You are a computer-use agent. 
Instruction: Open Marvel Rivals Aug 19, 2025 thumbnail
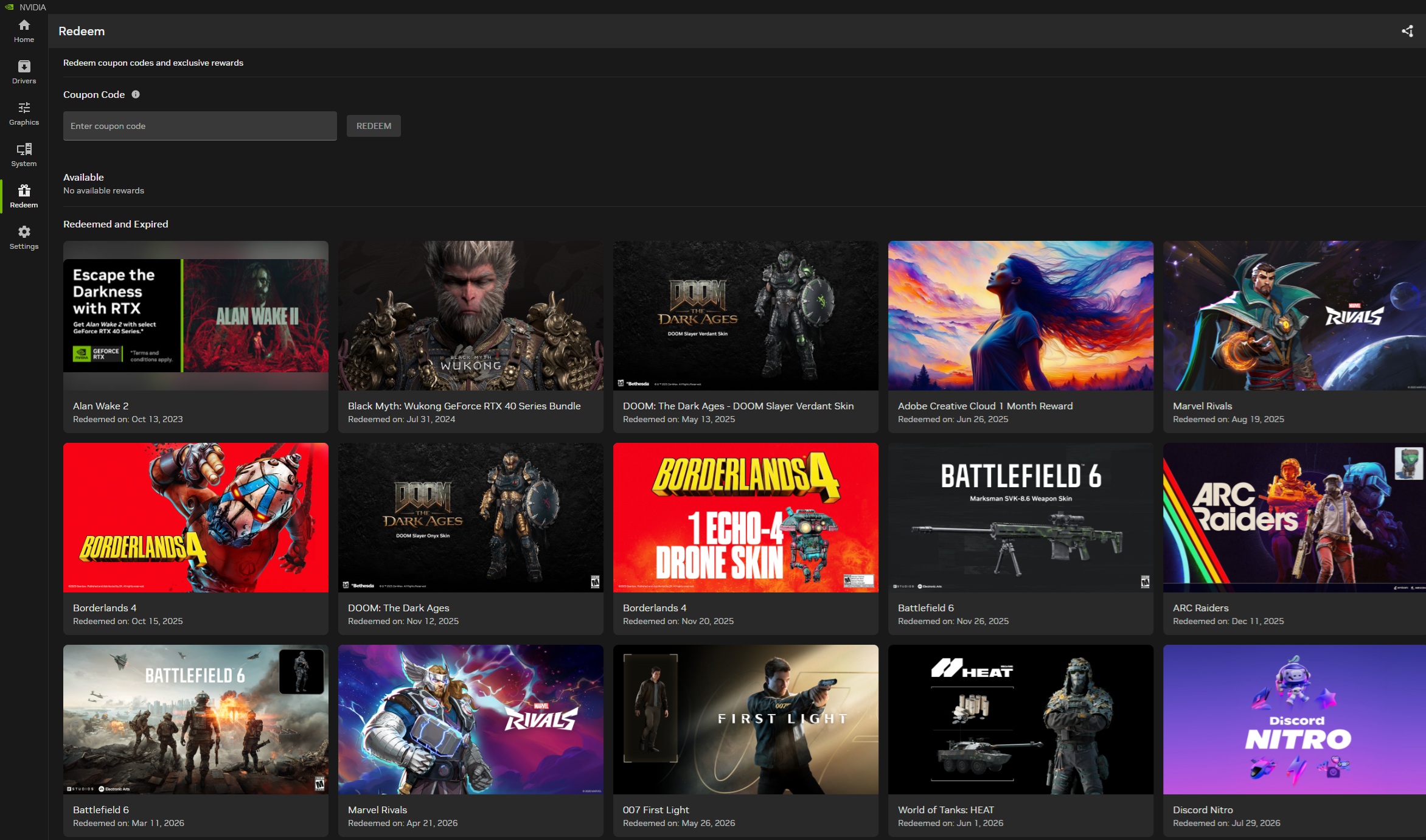click(1295, 316)
